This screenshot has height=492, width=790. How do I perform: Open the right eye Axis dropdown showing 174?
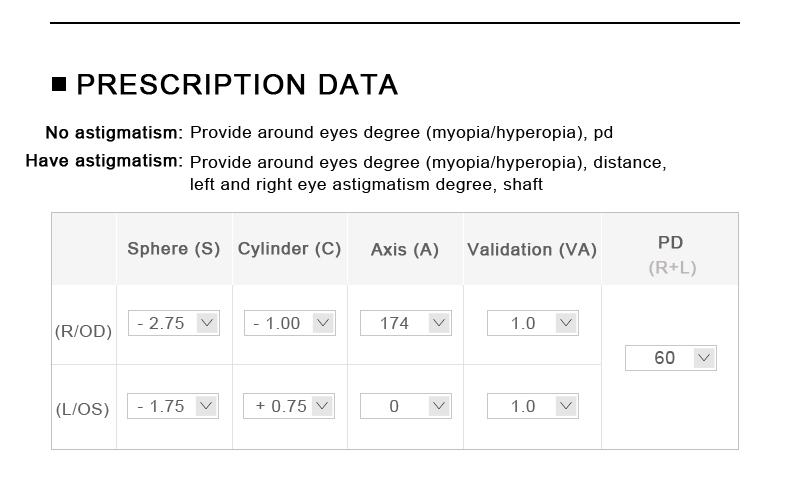406,323
